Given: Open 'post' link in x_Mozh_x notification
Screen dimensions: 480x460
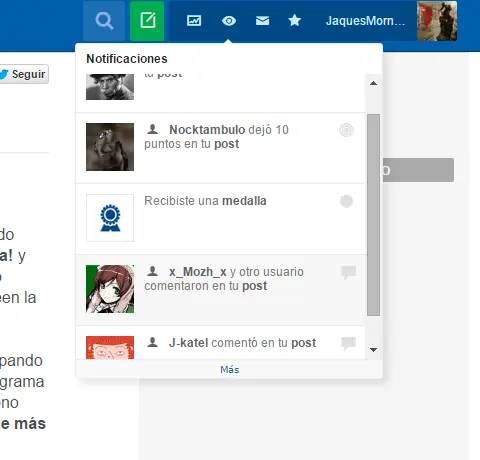Looking at the screenshot, I should pos(255,286).
